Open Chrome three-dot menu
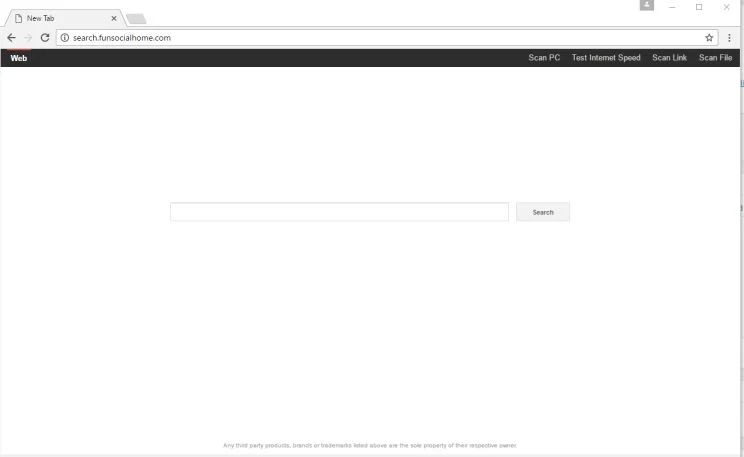 coord(729,37)
